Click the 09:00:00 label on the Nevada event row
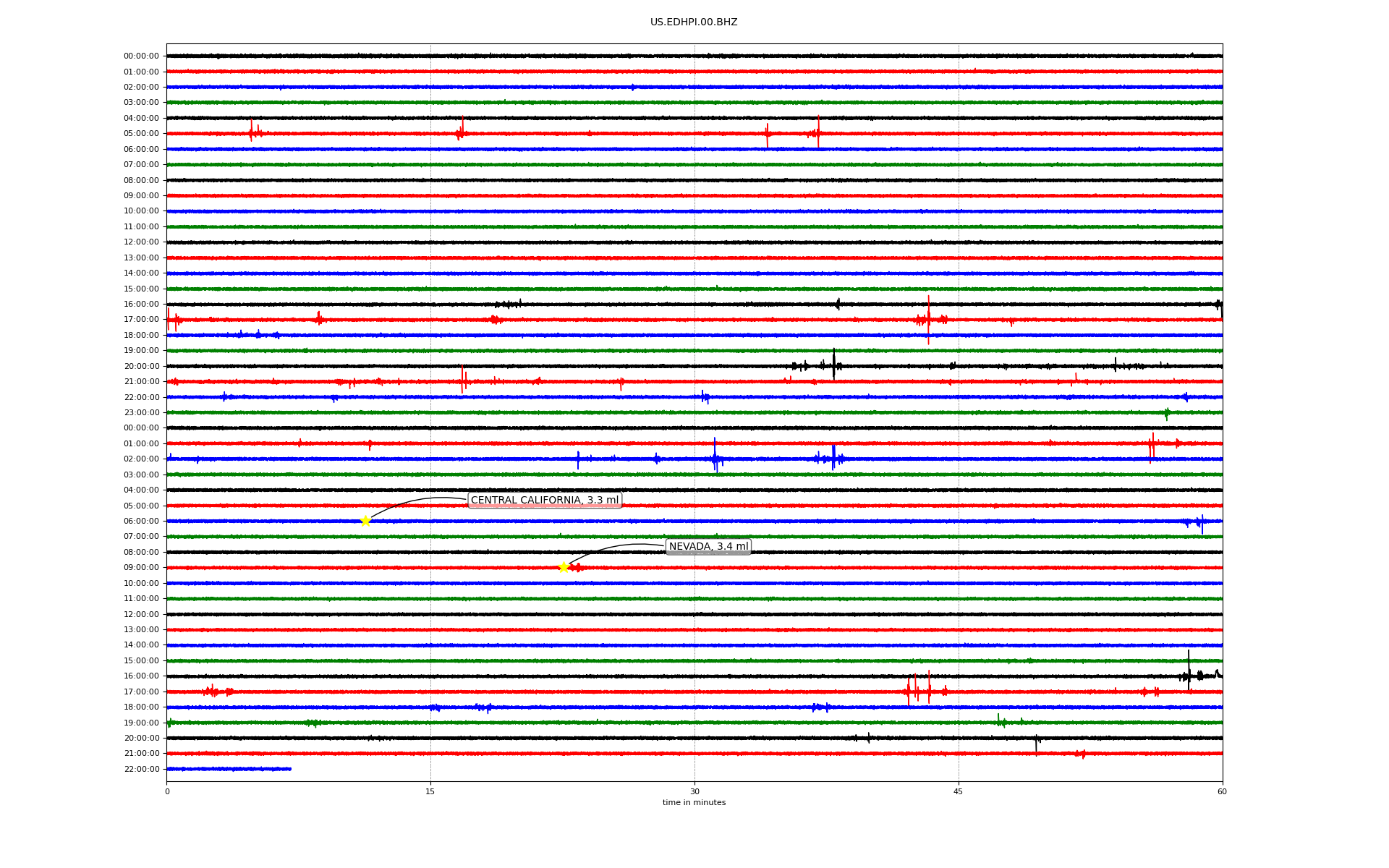 click(141, 567)
